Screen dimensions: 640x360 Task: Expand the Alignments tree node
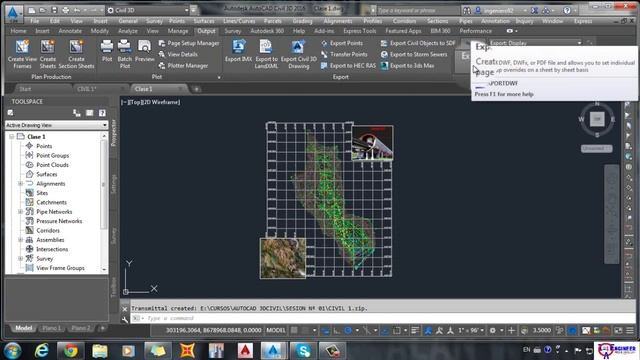tap(20, 184)
